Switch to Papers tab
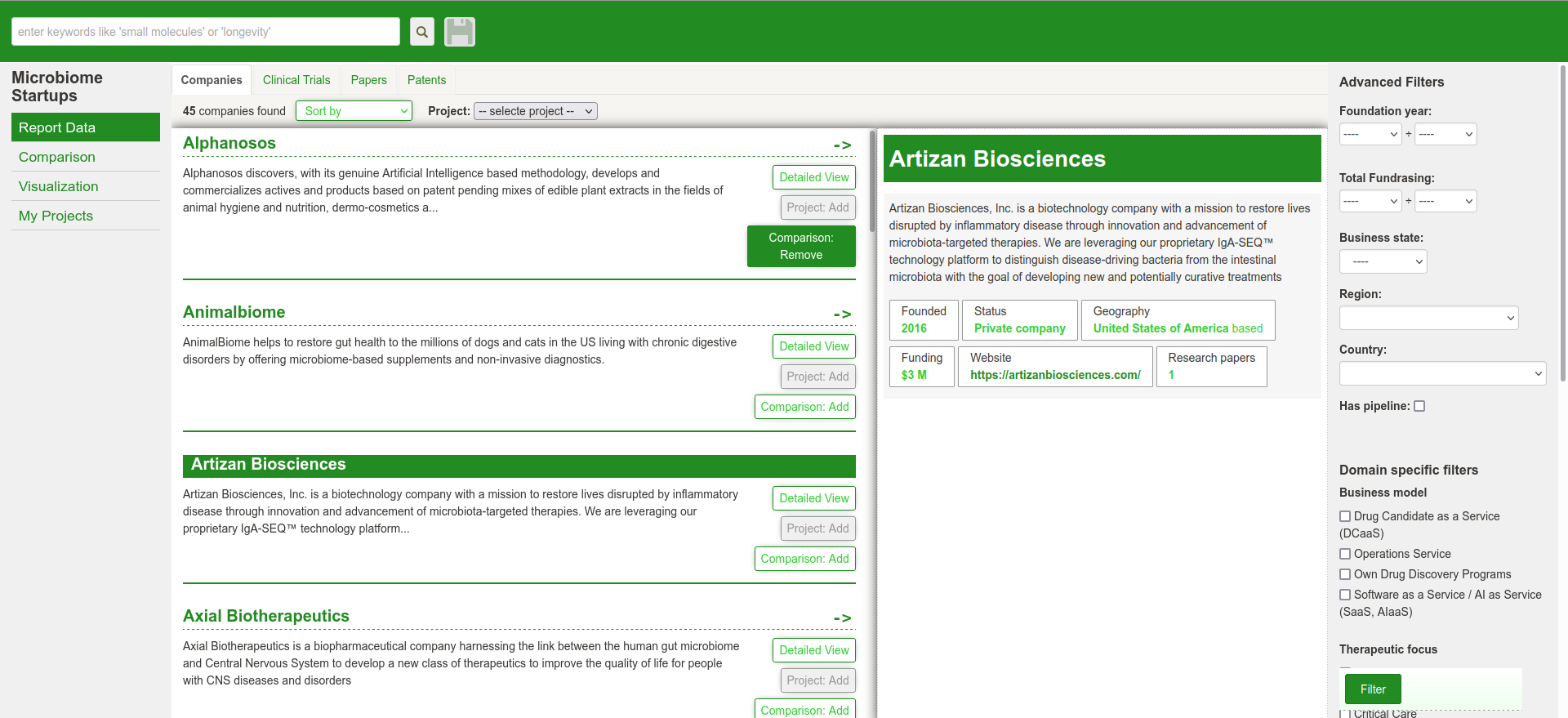Screen dimensions: 1568x718 click(x=369, y=80)
